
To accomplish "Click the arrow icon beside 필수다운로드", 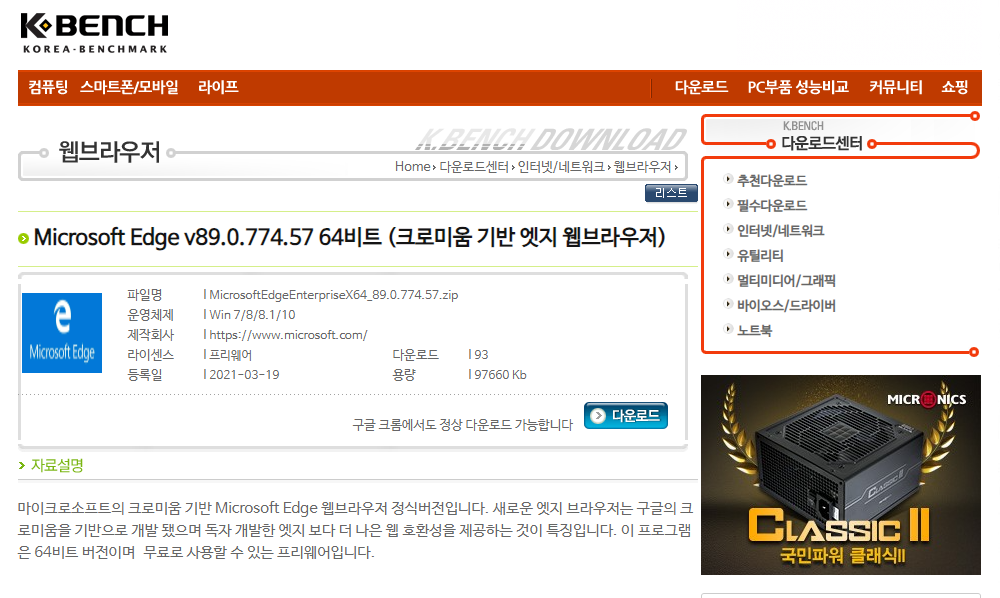I will (x=728, y=204).
